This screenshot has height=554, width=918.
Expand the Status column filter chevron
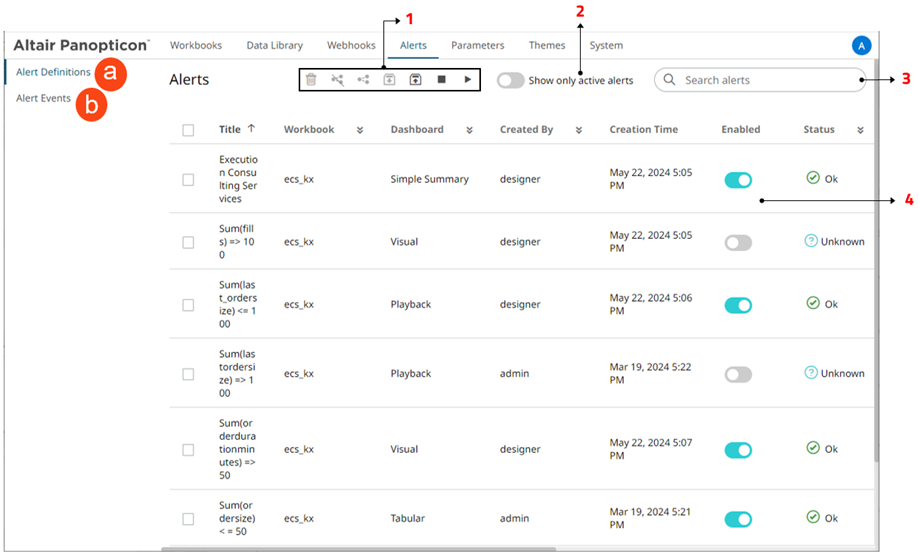[861, 130]
